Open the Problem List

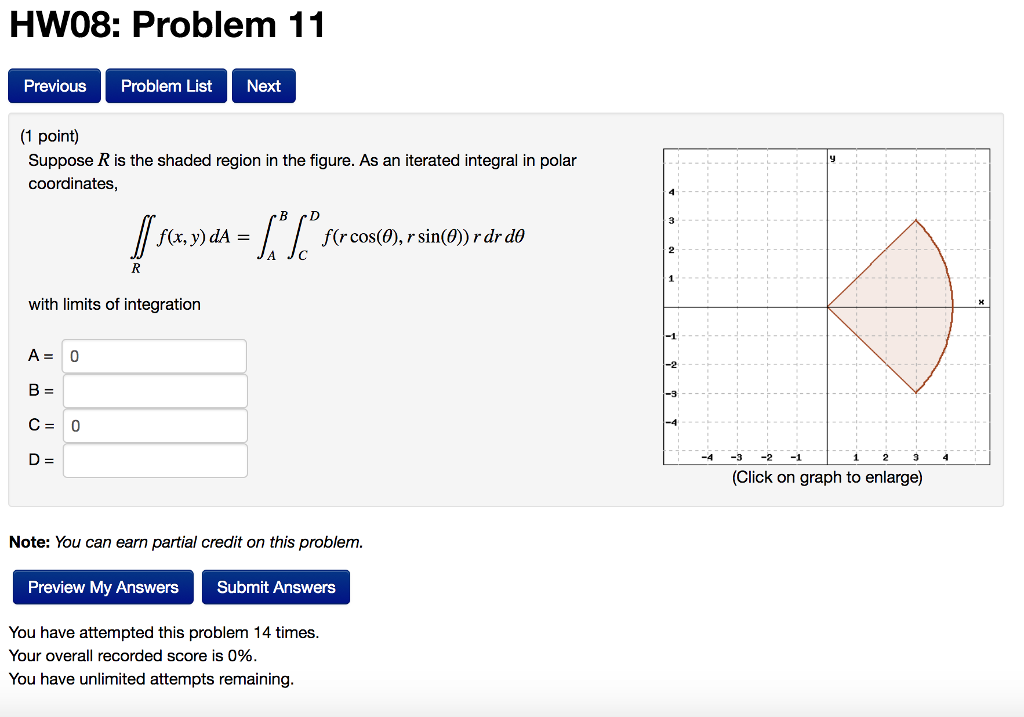pos(166,86)
